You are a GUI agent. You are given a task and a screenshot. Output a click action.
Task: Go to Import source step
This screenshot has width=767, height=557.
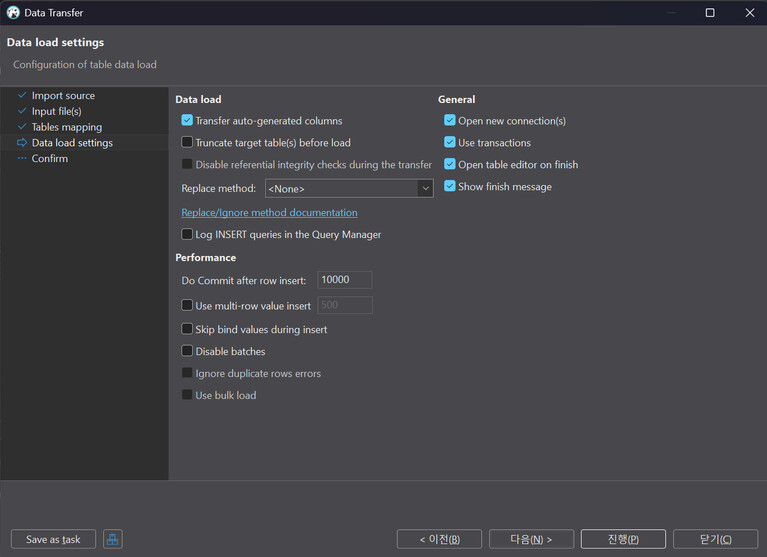[x=63, y=95]
